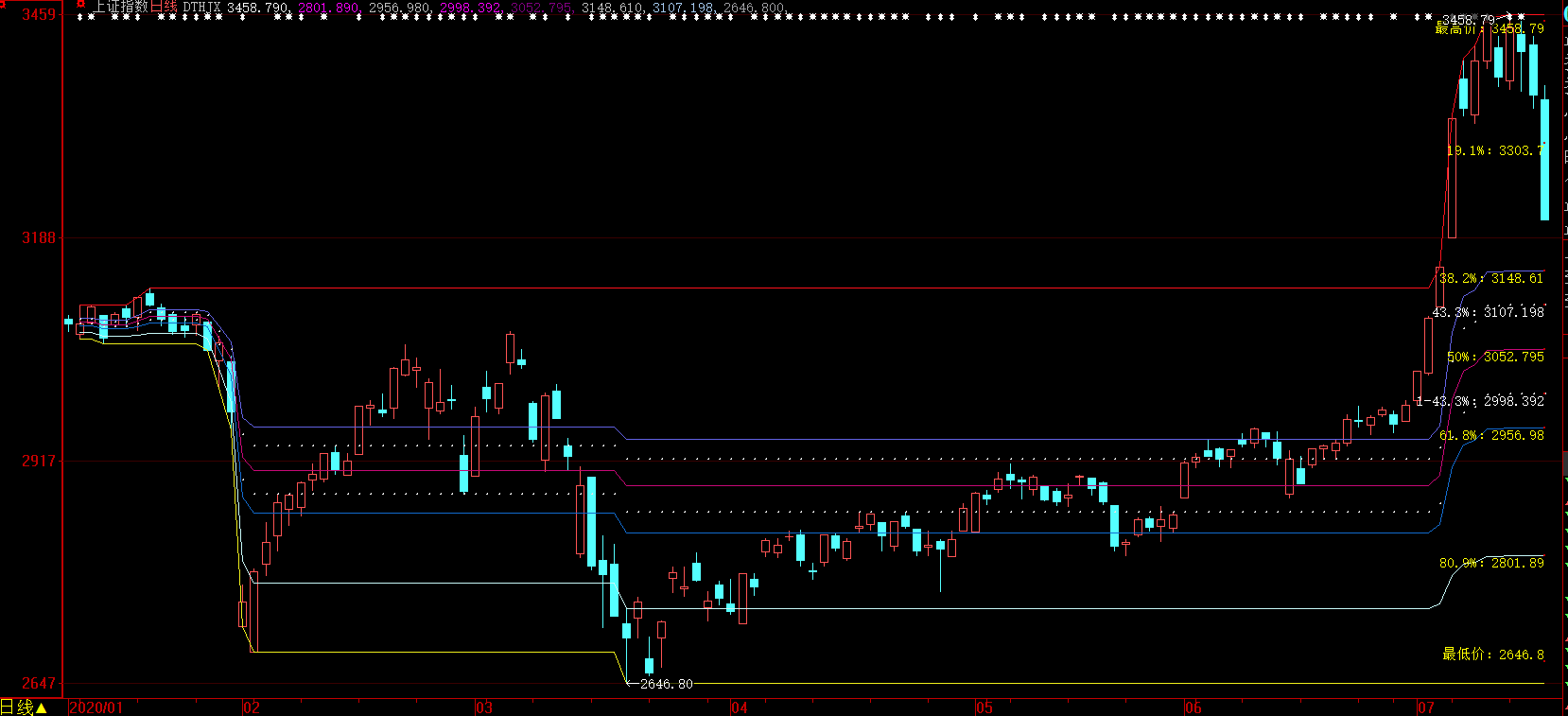Click the blue header value 3107.198
This screenshot has height=716, width=1568.
tap(684, 8)
